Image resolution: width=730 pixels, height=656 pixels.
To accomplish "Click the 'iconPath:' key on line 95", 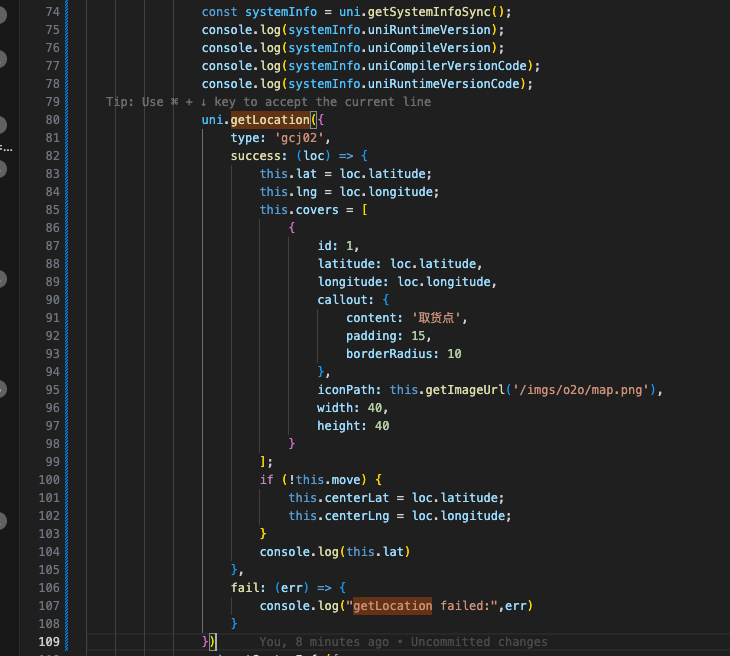I will pyautogui.click(x=349, y=390).
